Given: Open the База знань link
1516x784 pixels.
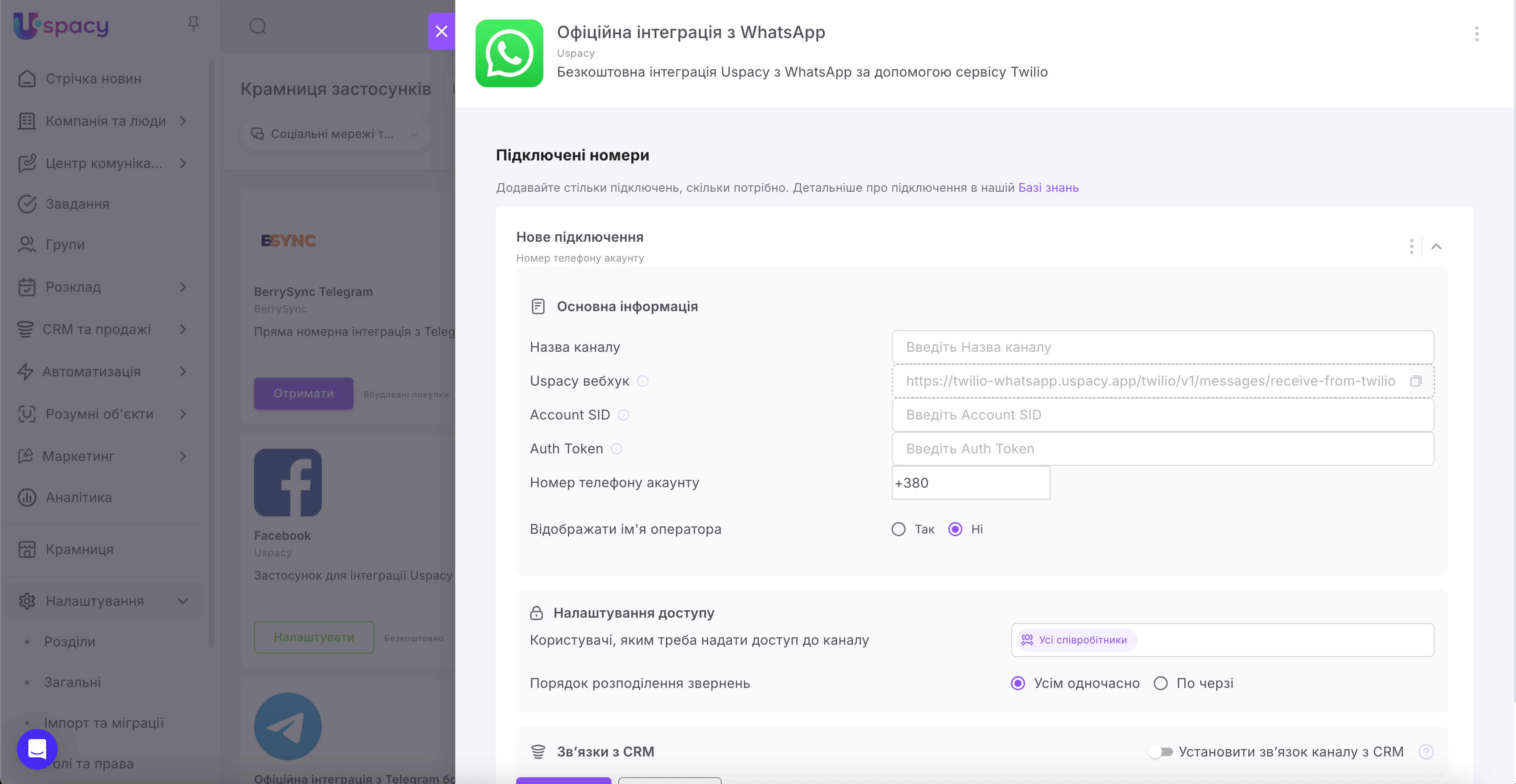Looking at the screenshot, I should pos(1048,188).
